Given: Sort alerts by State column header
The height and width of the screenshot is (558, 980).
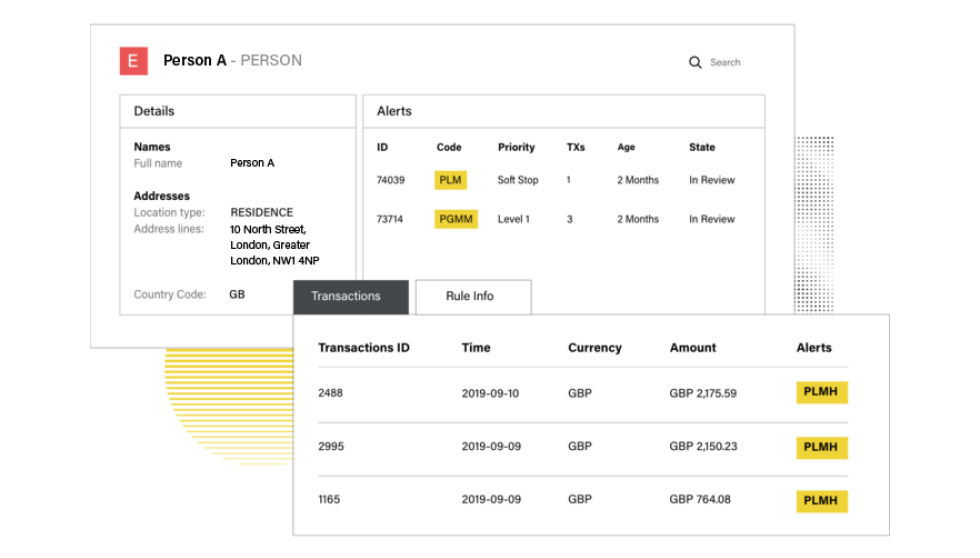Looking at the screenshot, I should tap(702, 147).
